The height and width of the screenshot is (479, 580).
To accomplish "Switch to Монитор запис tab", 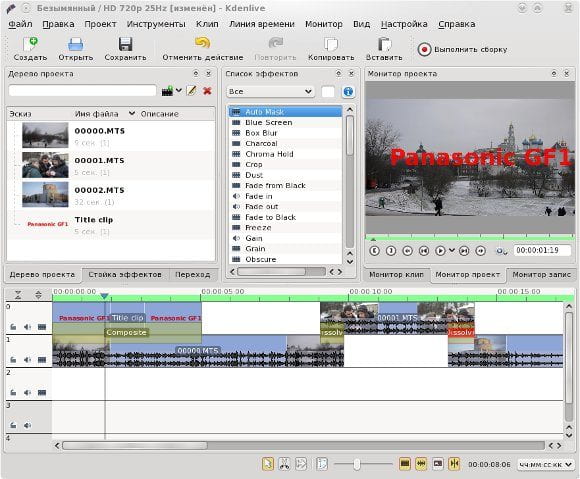I will click(x=541, y=274).
